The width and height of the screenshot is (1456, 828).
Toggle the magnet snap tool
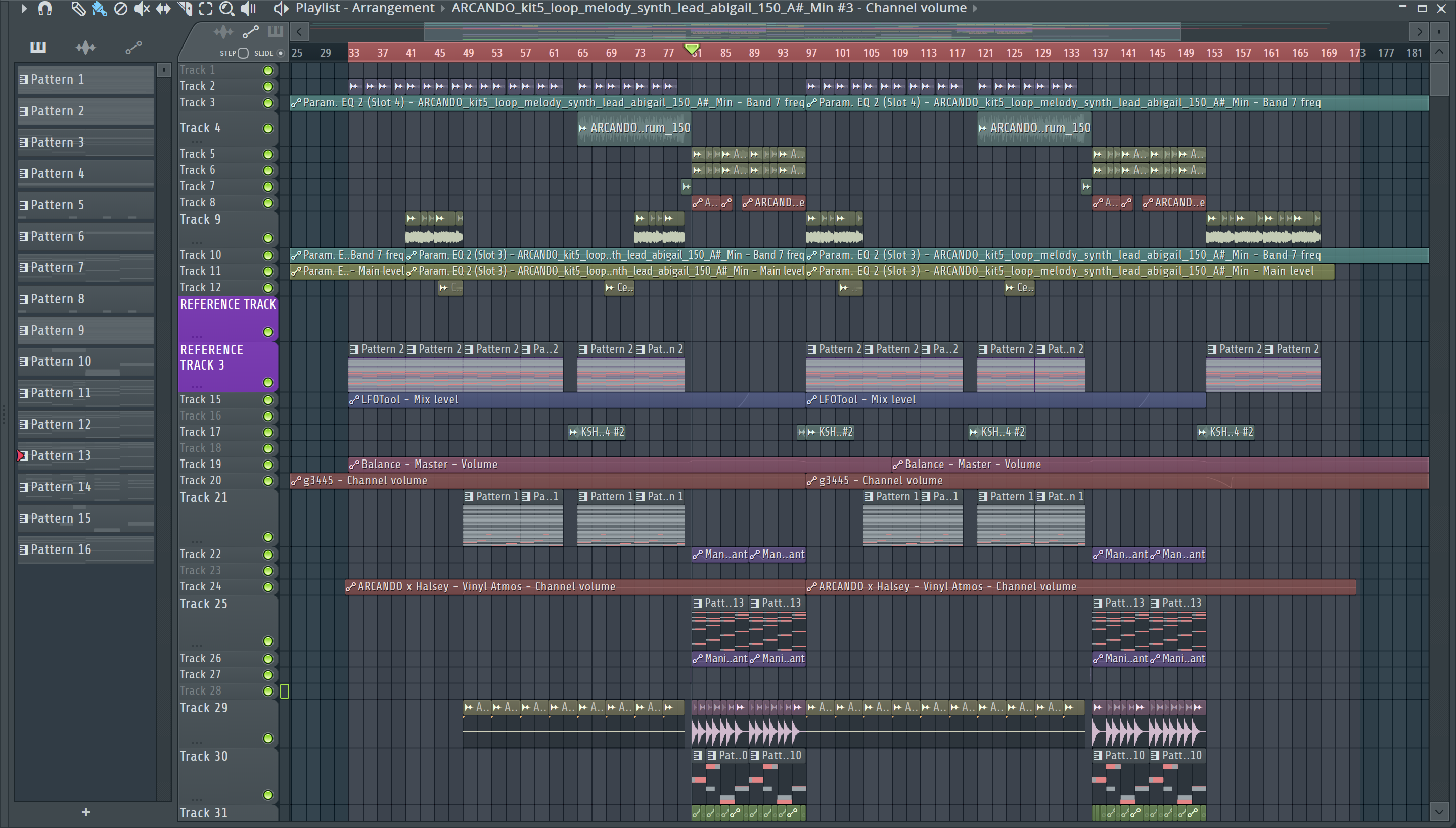tap(45, 9)
